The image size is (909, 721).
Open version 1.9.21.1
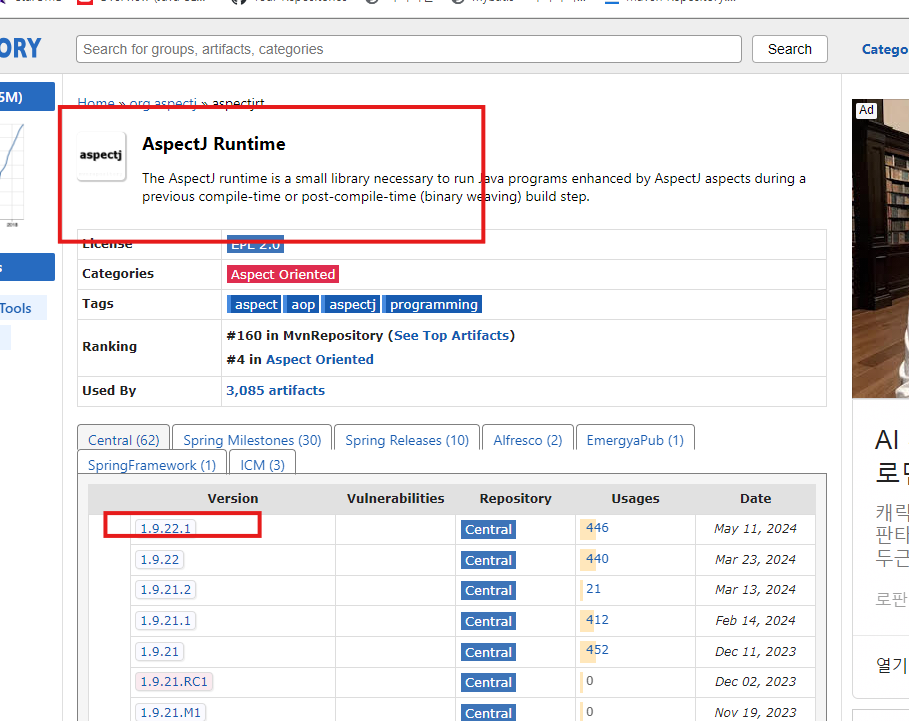point(166,621)
